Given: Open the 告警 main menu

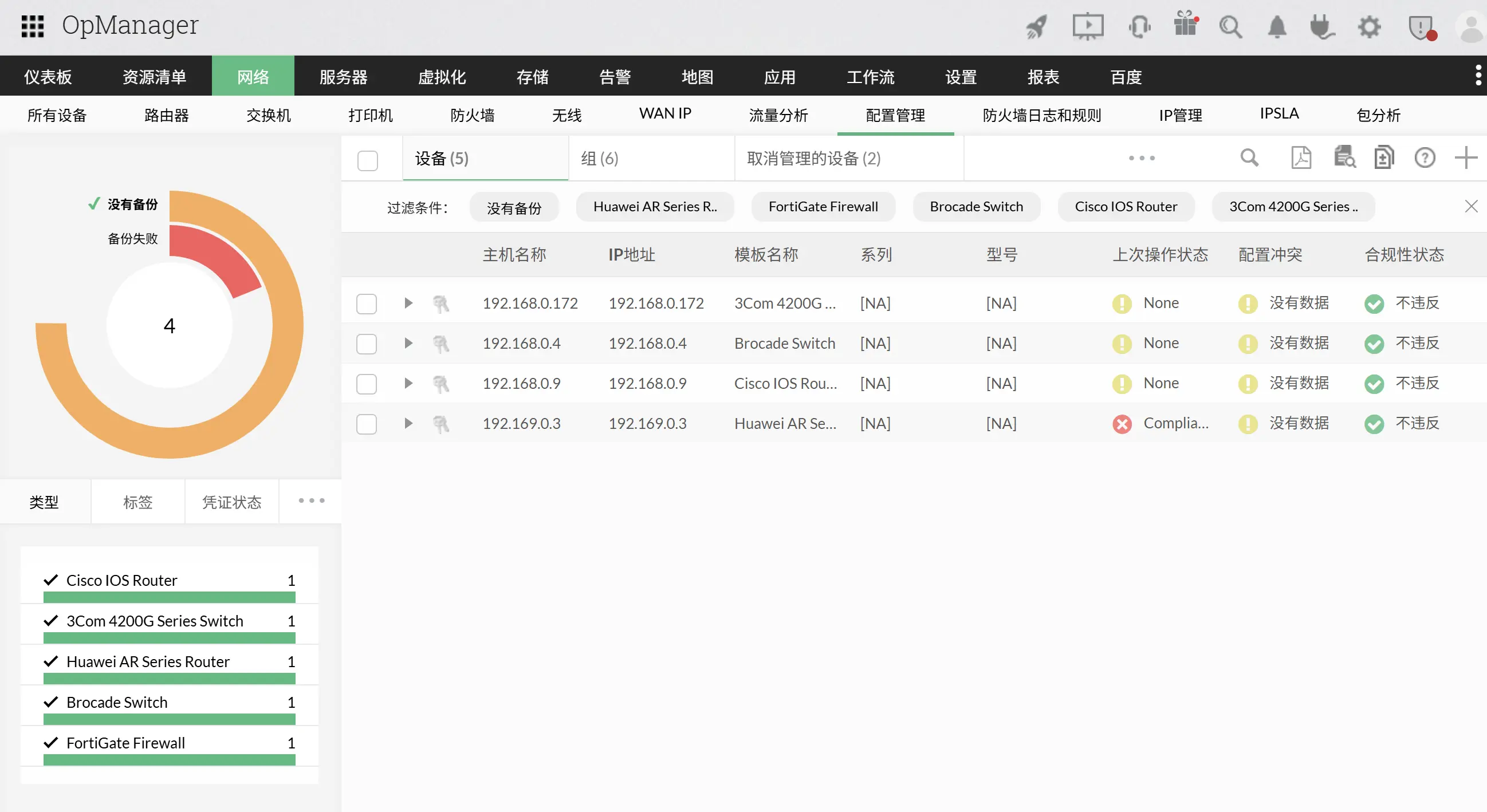Looking at the screenshot, I should pyautogui.click(x=615, y=77).
